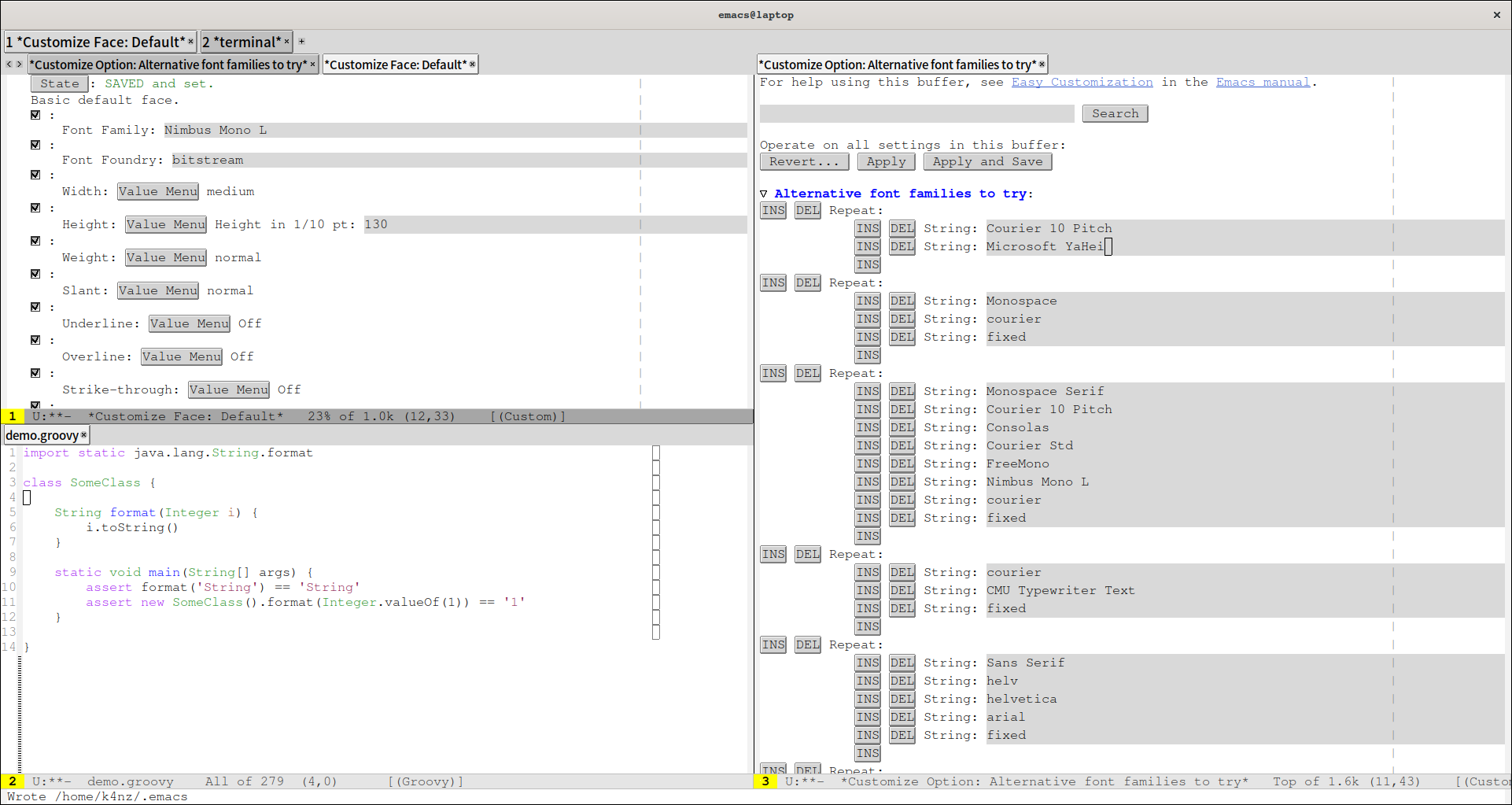Click DEL for the Monospace string
Screen dimensions: 1512x805
[x=902, y=301]
